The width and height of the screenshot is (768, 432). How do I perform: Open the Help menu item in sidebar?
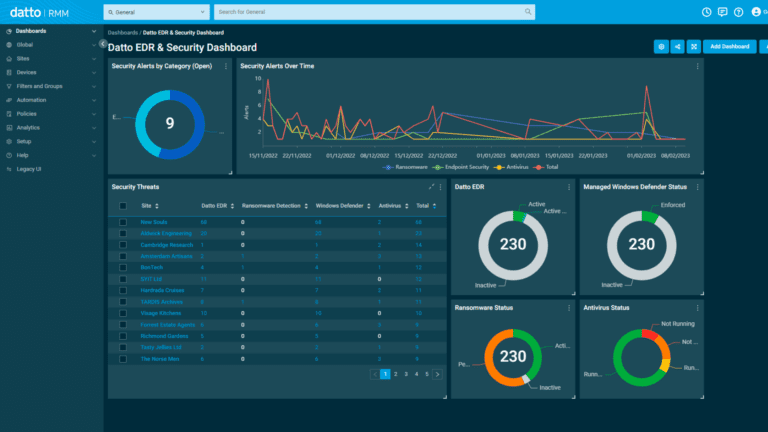coord(23,155)
